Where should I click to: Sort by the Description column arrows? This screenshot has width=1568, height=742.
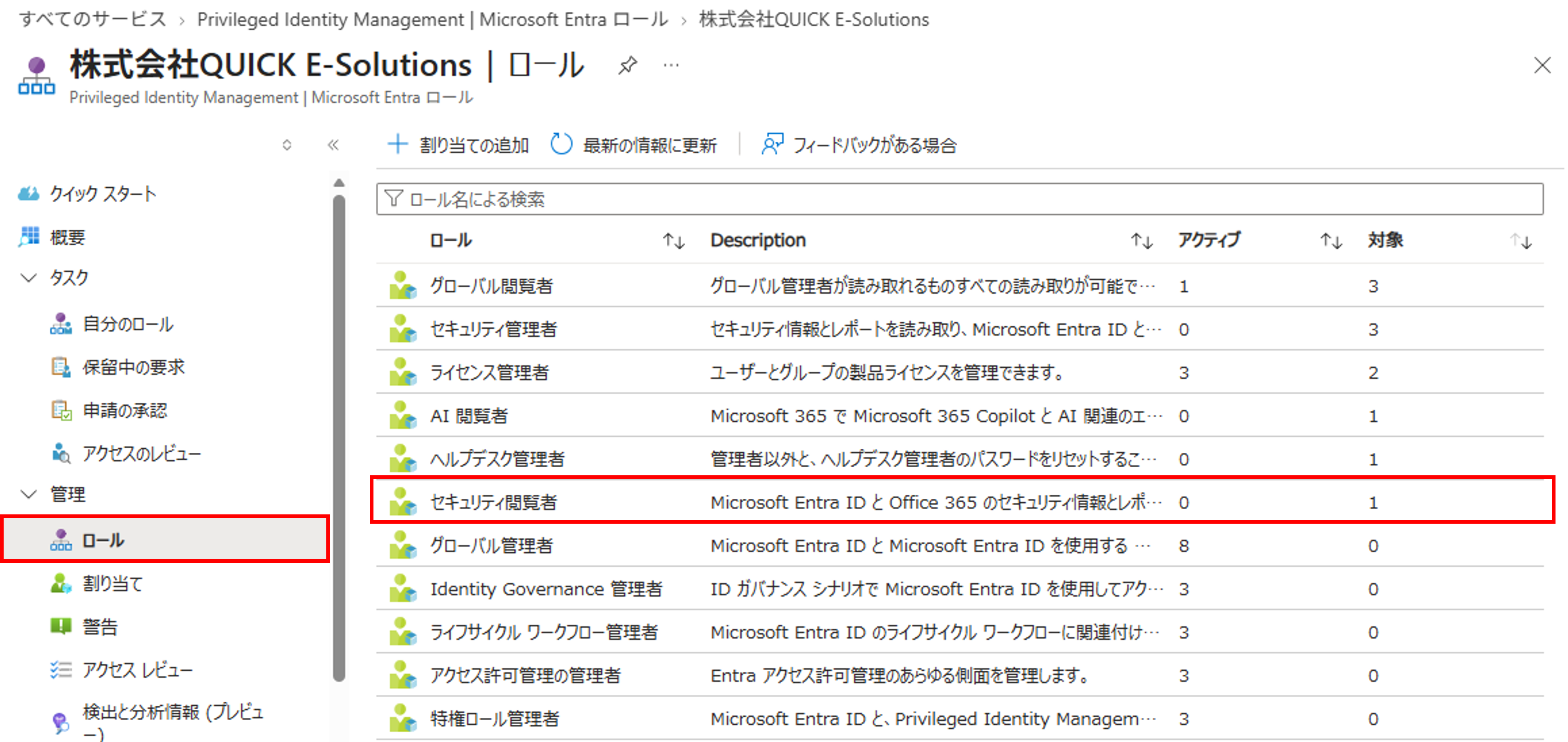(1141, 241)
